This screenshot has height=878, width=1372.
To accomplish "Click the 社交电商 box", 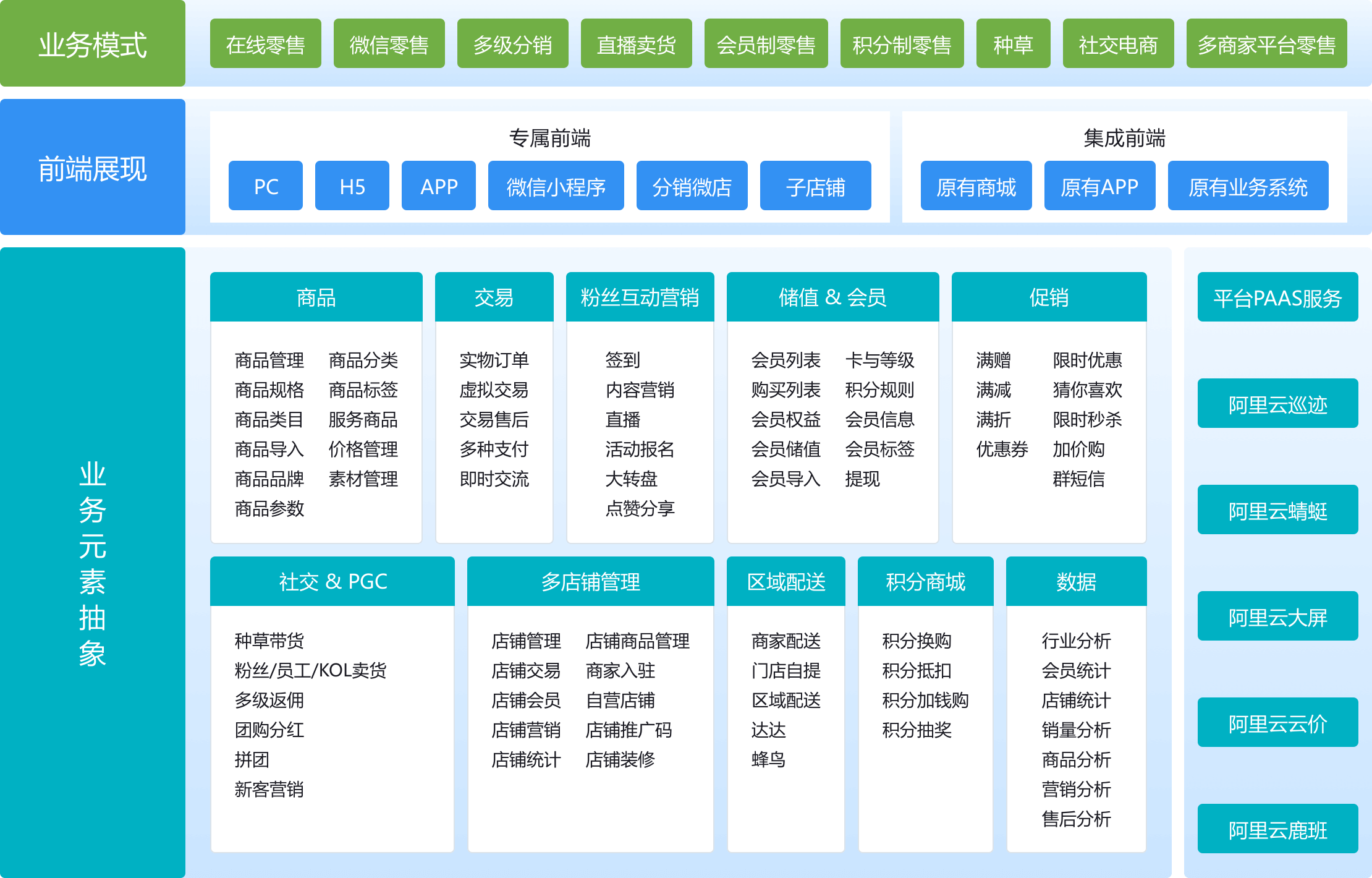I will point(1118,44).
